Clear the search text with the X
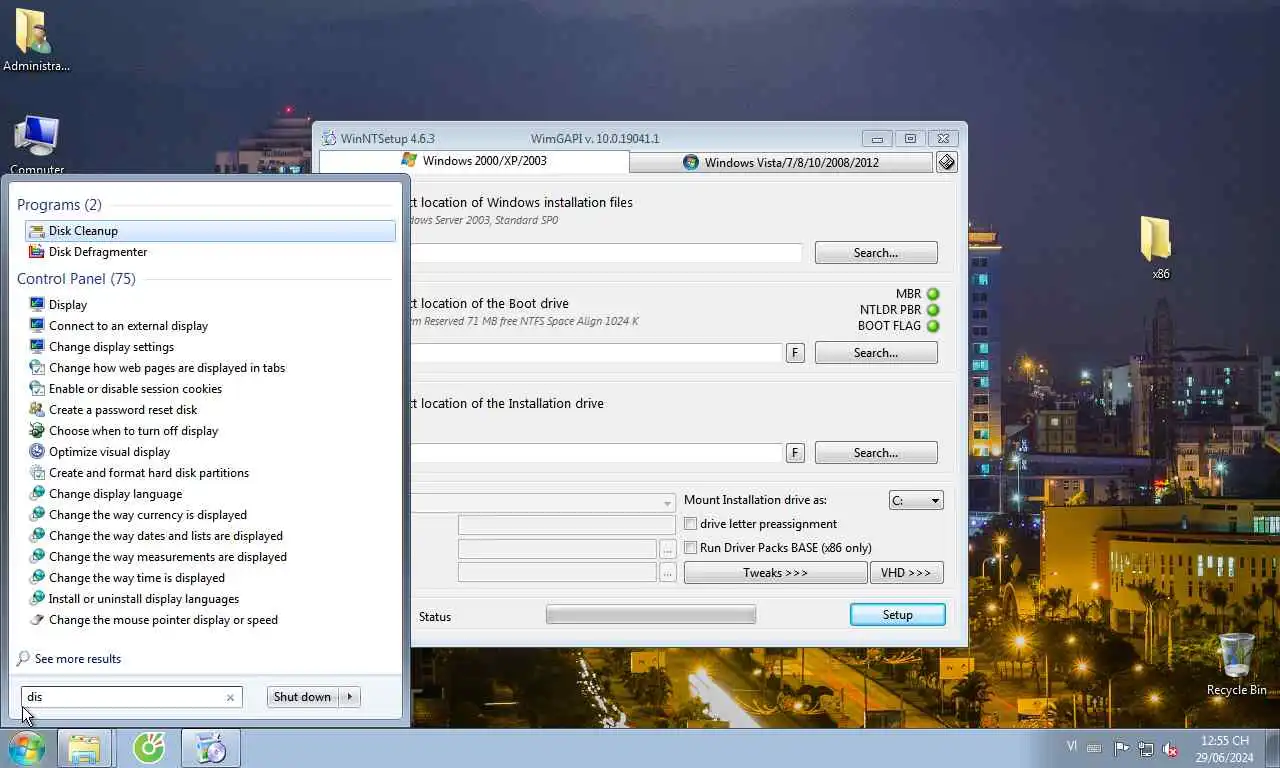This screenshot has width=1280, height=768. tap(230, 697)
